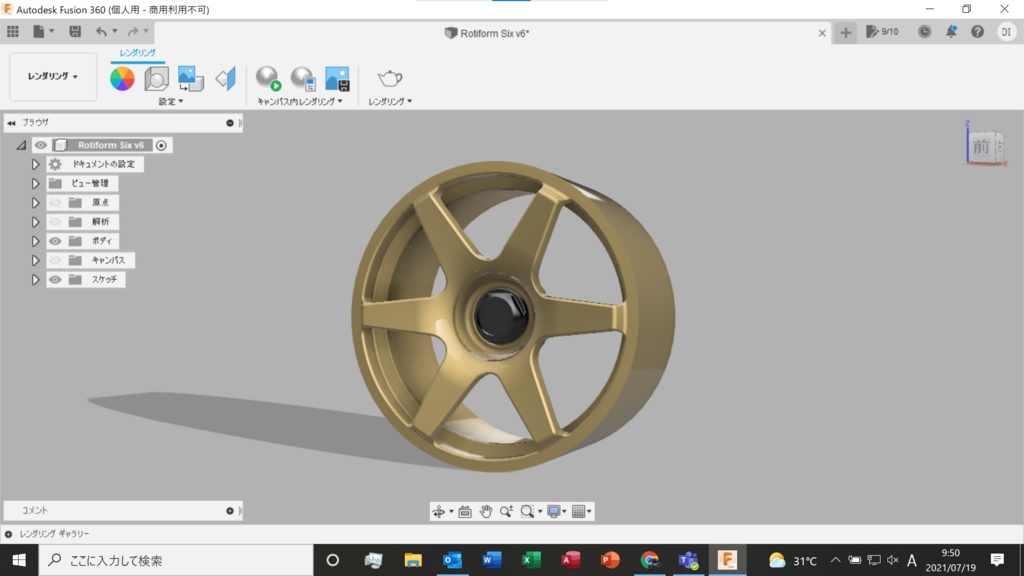
Task: Open キャンバス内レンダリング dropdown
Action: pos(300,101)
